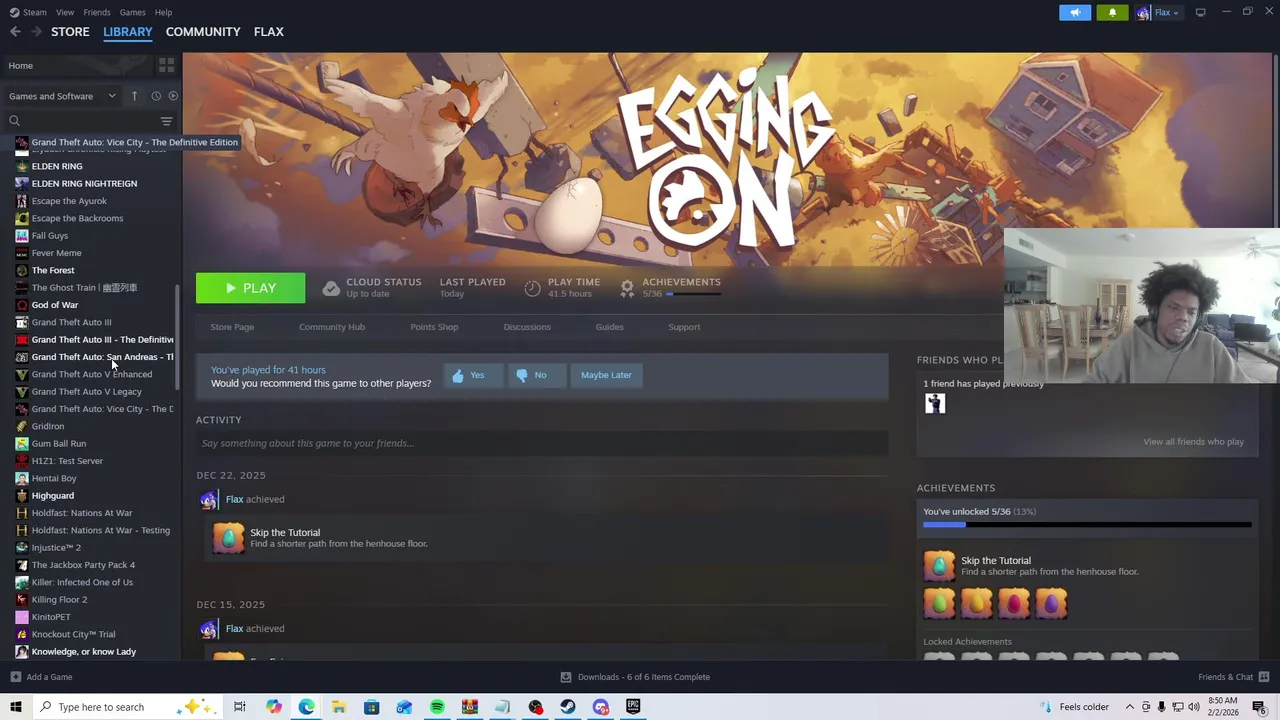Click Skip the Tutorial achievement icon in sidebar
Viewport: 1280px width, 720px height.
pos(938,566)
